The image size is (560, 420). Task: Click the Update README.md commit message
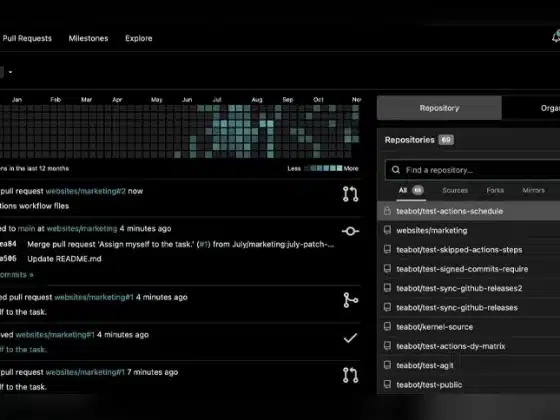coord(64,259)
